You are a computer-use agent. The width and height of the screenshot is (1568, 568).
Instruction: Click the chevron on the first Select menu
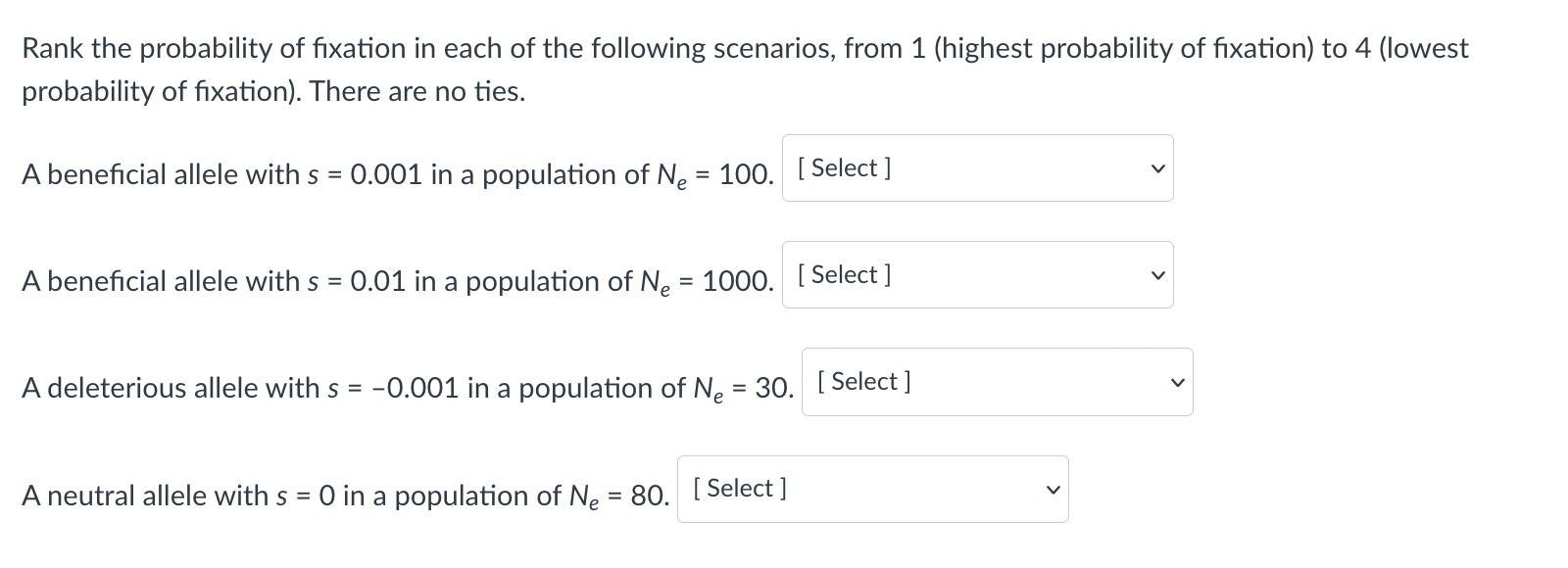(1156, 168)
